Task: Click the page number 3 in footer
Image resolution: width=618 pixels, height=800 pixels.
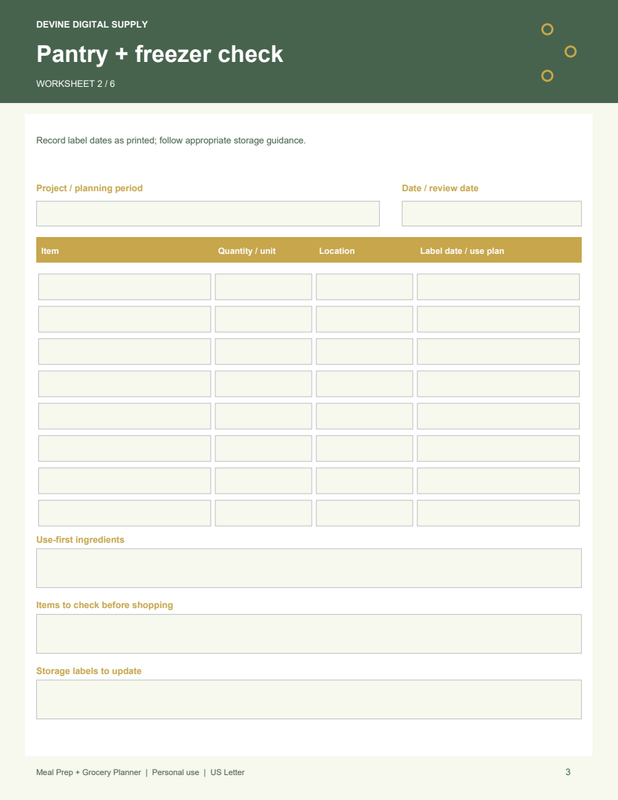Action: [568, 772]
